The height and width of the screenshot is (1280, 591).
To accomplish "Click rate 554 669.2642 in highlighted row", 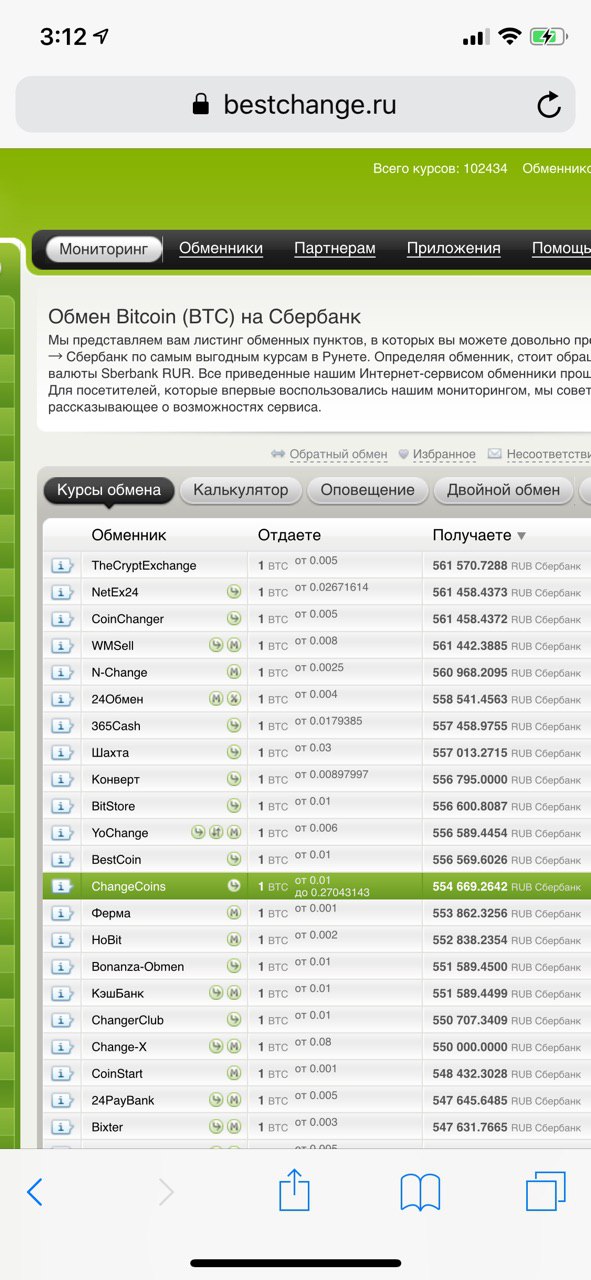I will tap(470, 887).
